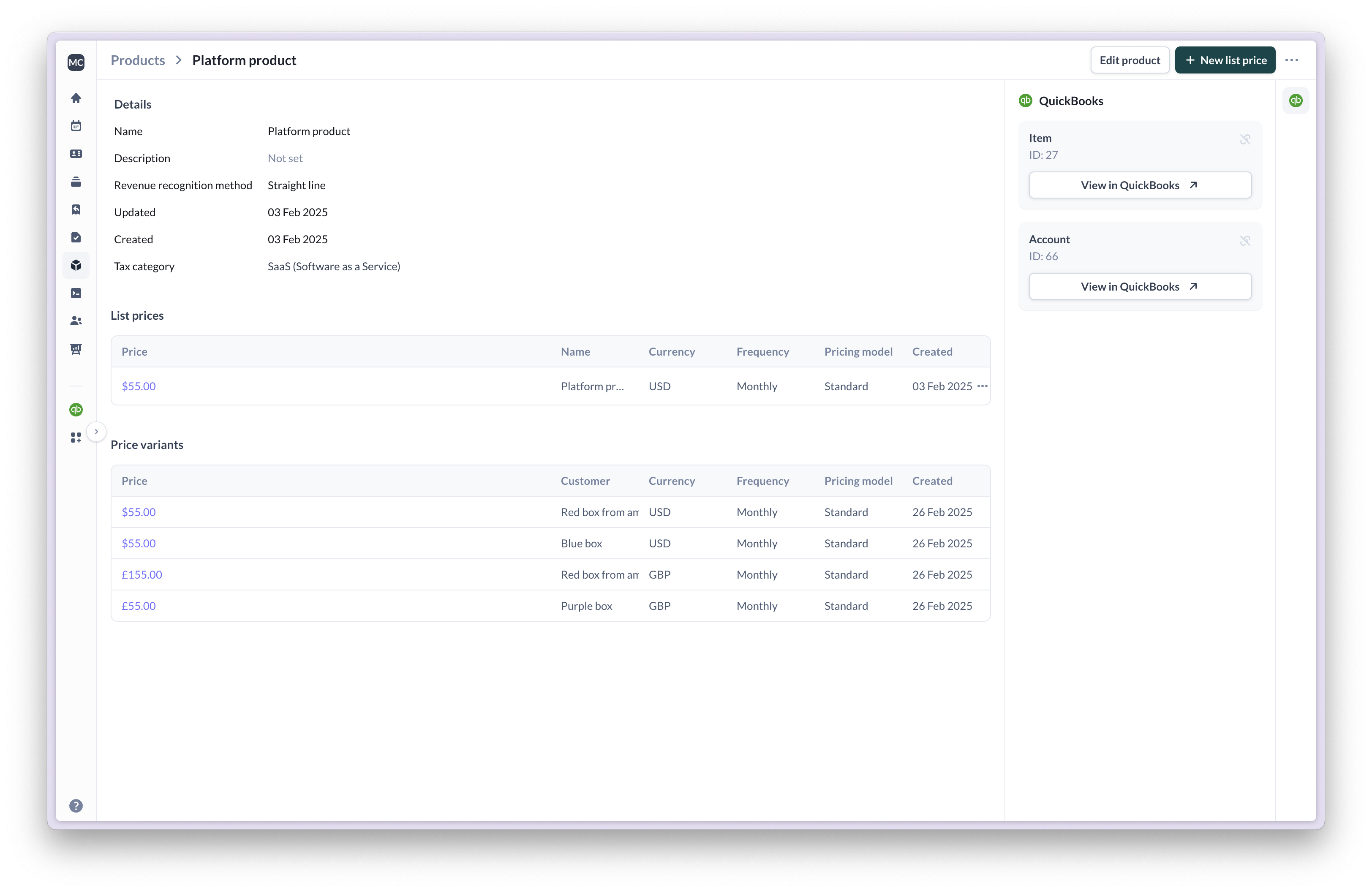Open the calendar icon in sidebar
The height and width of the screenshot is (892, 1372).
(76, 125)
